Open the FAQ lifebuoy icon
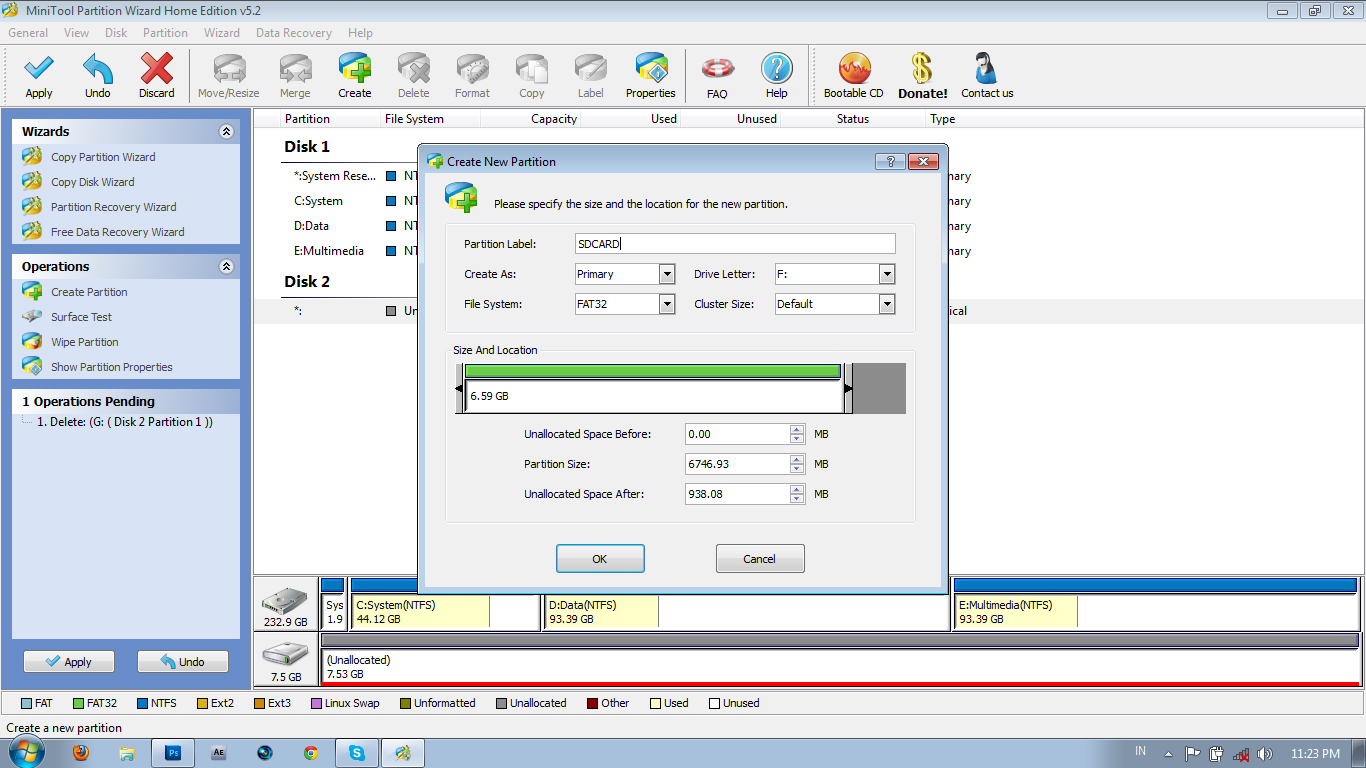This screenshot has width=1366, height=768. [x=717, y=69]
